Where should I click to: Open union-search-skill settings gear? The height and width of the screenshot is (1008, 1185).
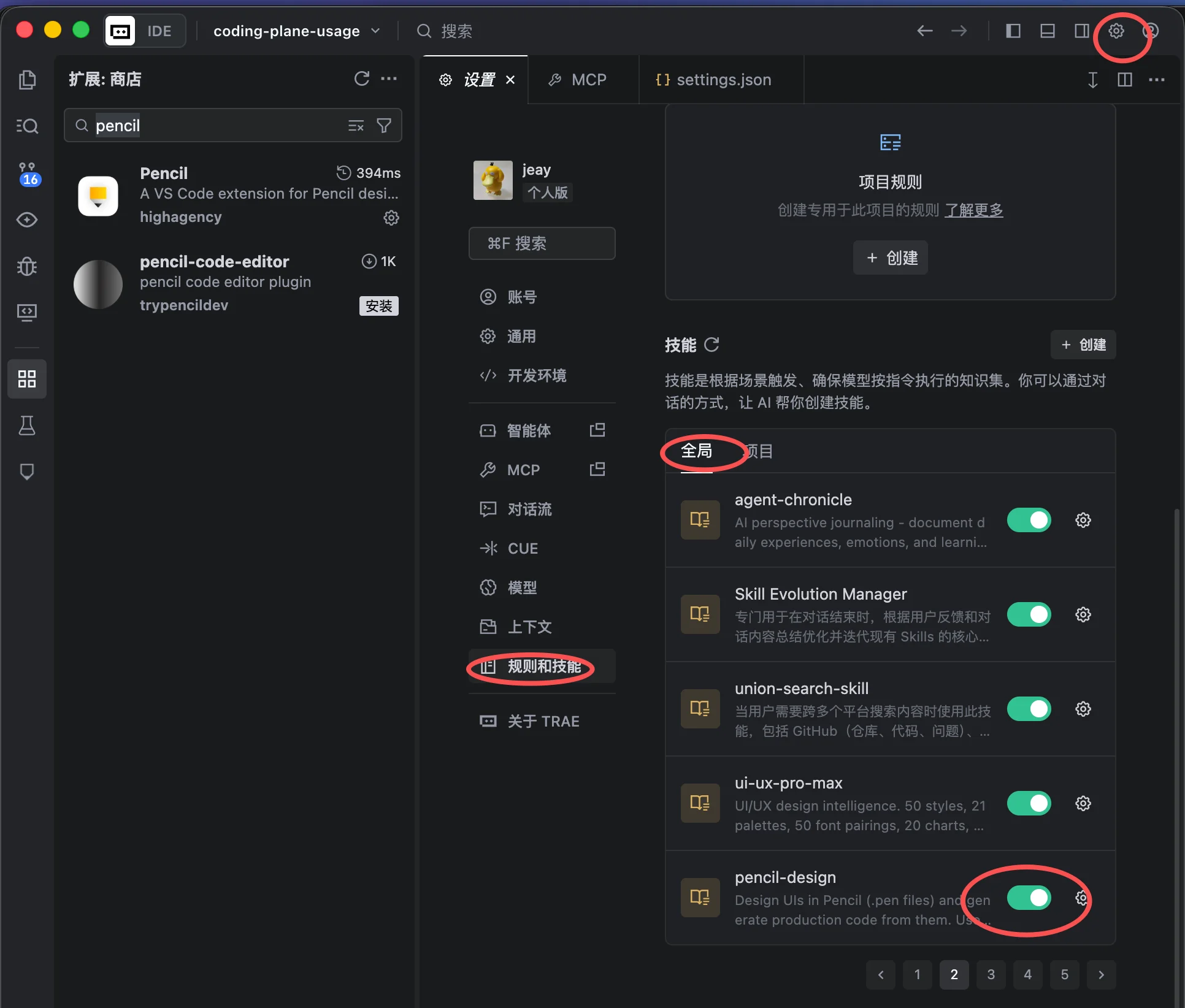1083,709
